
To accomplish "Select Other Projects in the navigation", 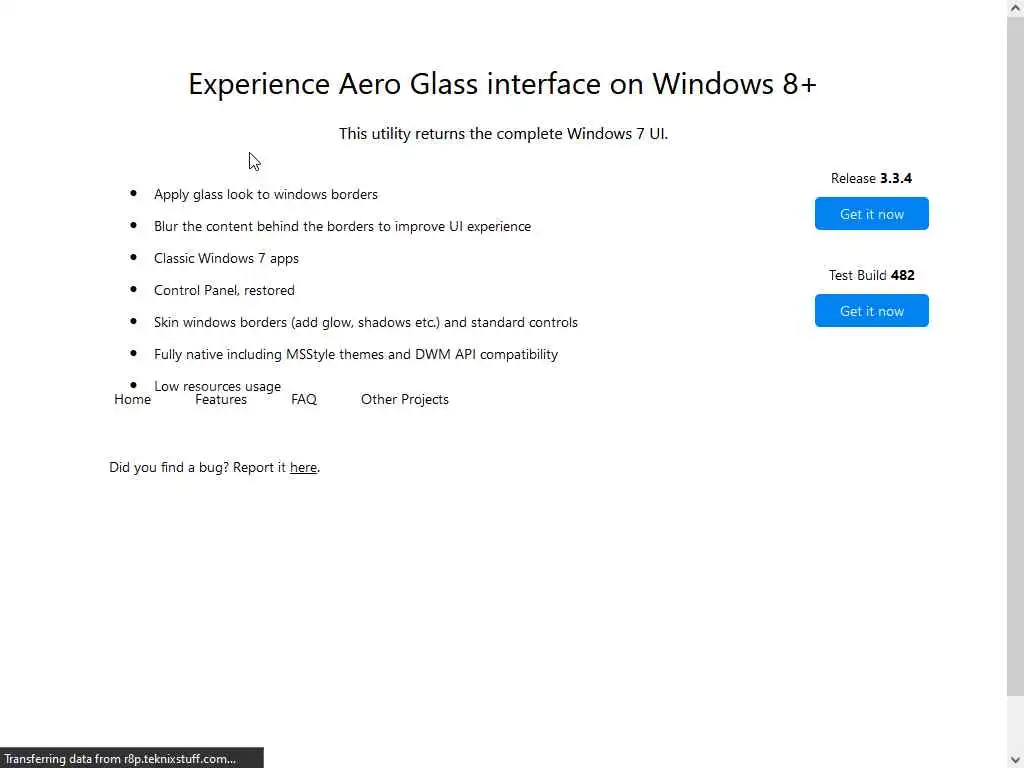I will click(404, 399).
